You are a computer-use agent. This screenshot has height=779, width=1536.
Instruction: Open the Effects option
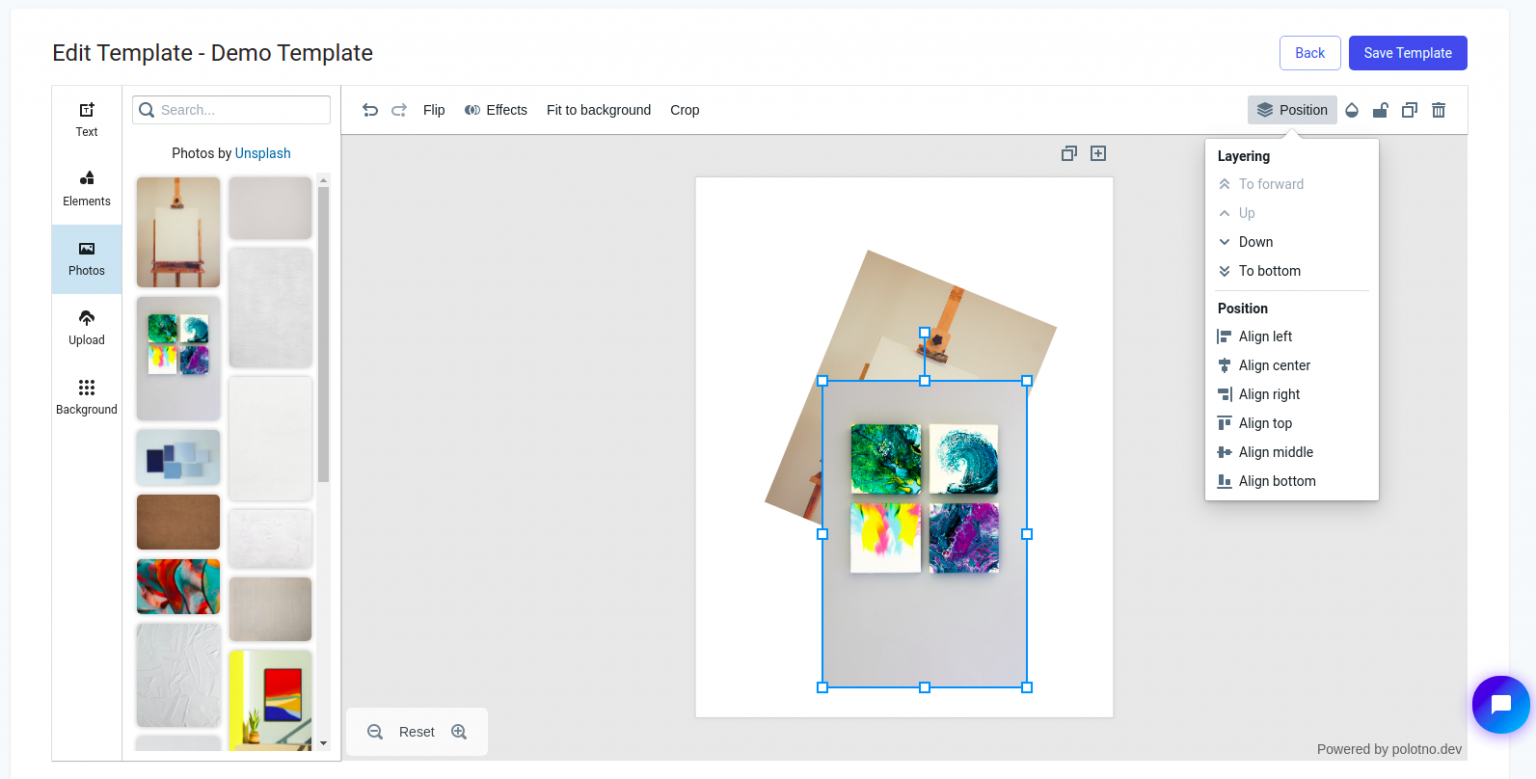click(496, 110)
